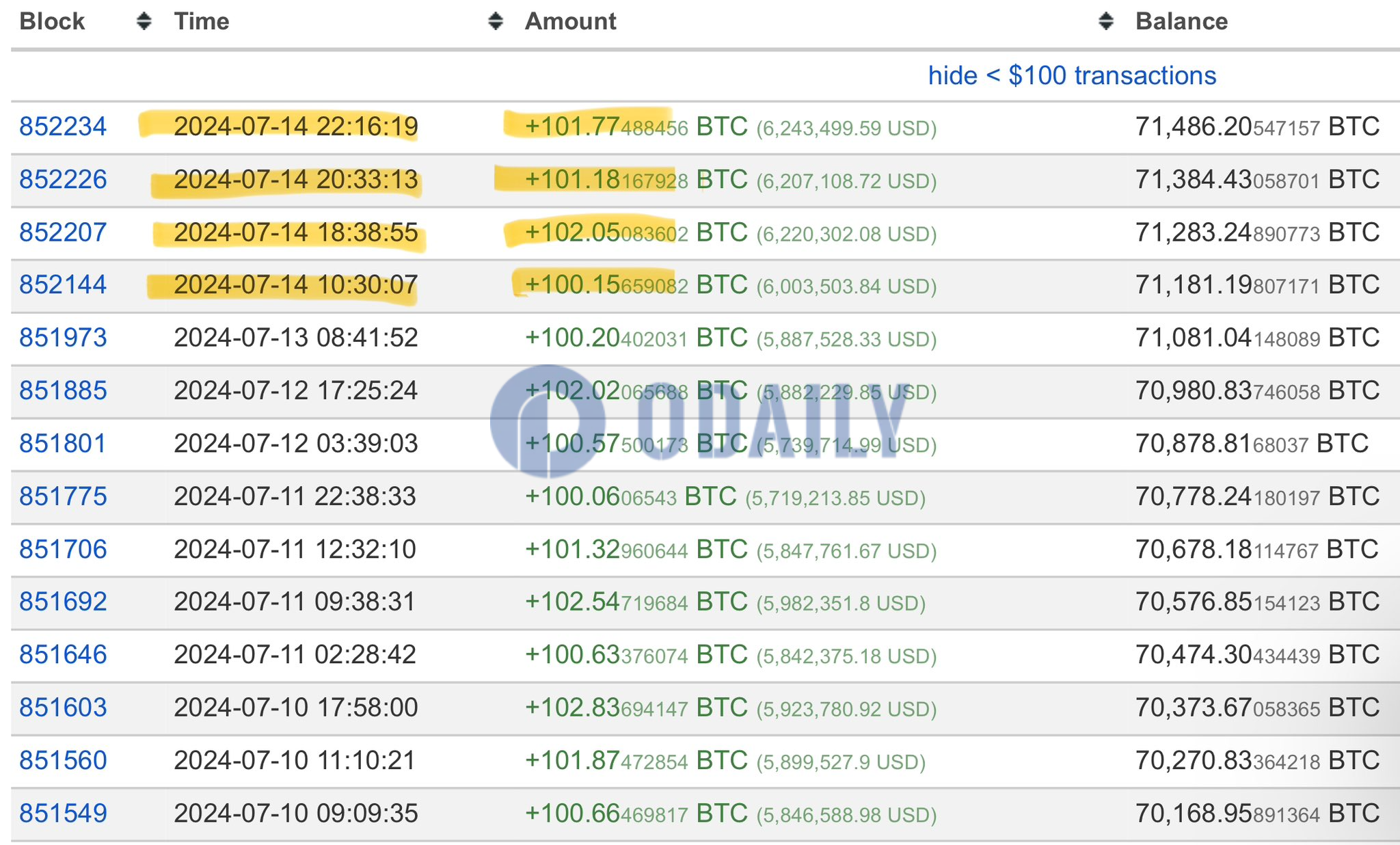Click amount +101.32960644 BTC
The image size is (1400, 845).
(x=636, y=549)
